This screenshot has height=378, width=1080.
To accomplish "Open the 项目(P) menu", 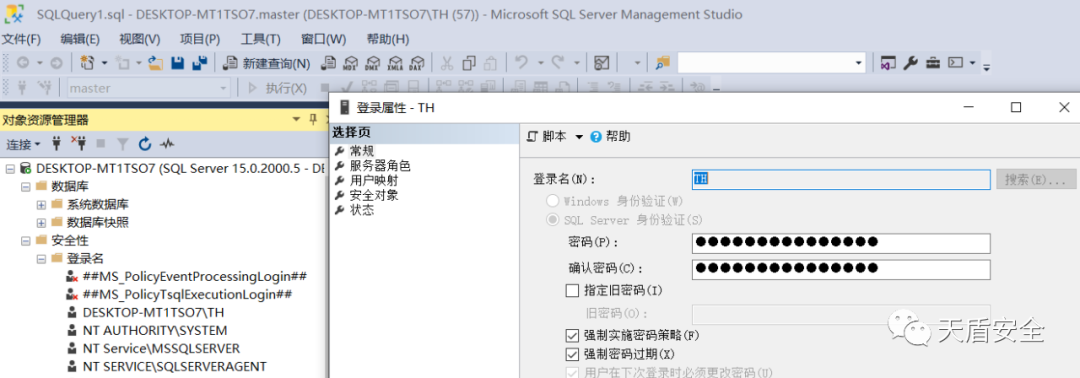I will (x=200, y=39).
